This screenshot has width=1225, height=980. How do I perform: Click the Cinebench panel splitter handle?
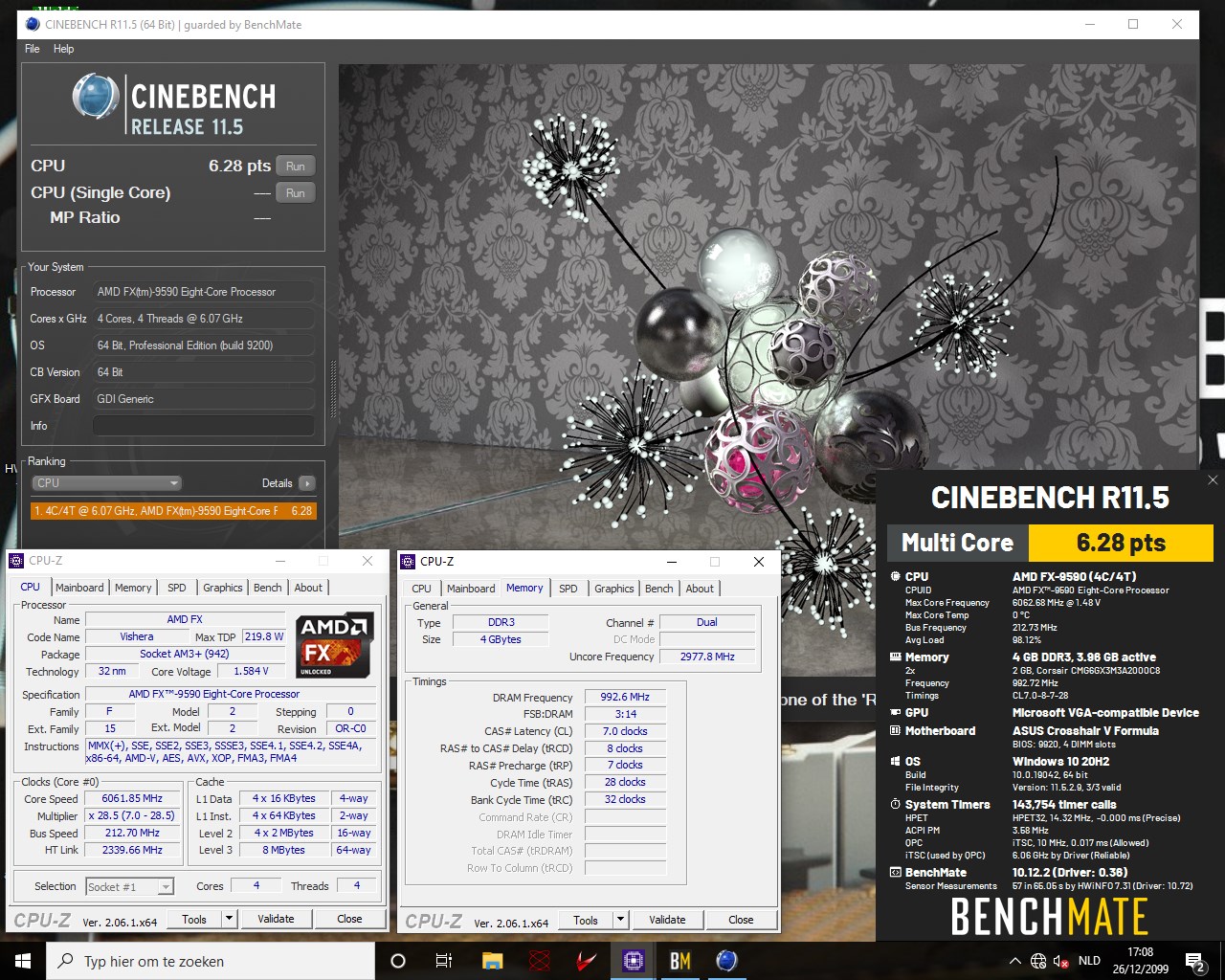(333, 388)
